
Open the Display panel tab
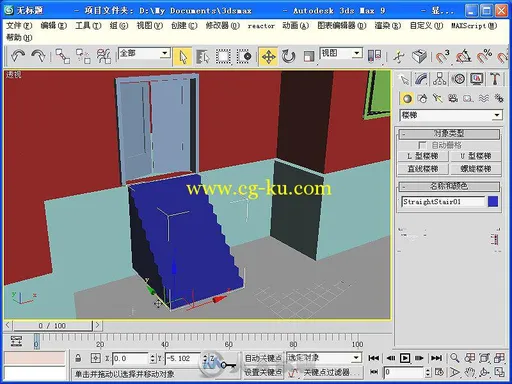[477, 79]
